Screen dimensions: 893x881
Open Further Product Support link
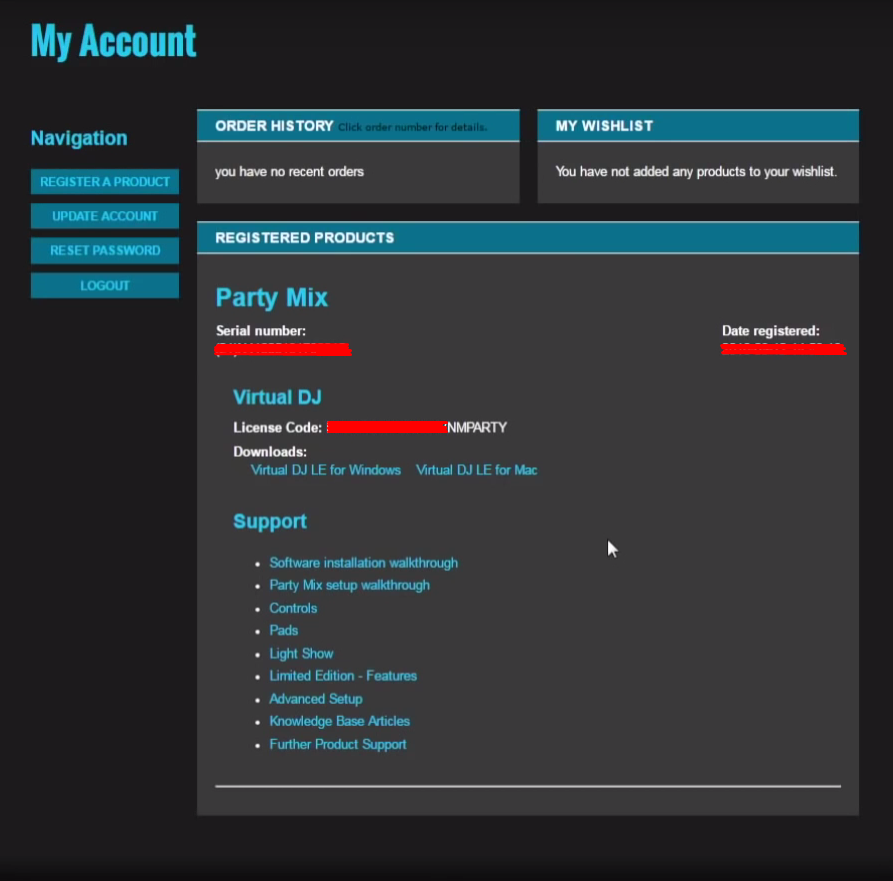point(338,744)
